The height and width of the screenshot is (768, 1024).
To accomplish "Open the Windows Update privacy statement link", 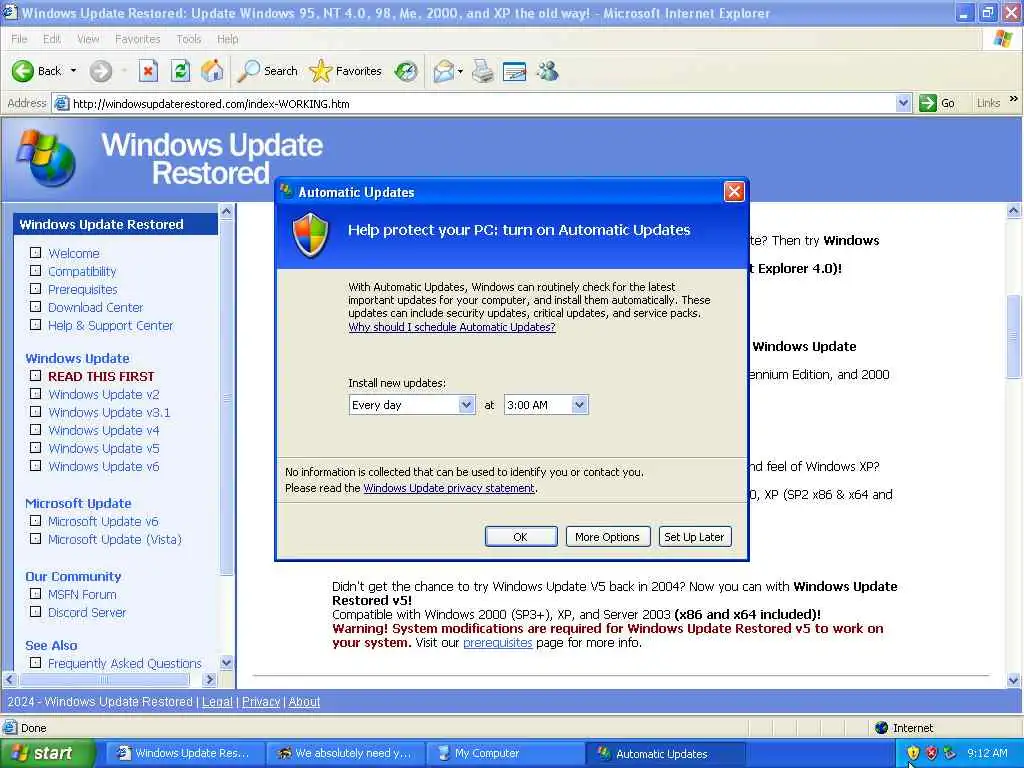I will (x=449, y=488).
